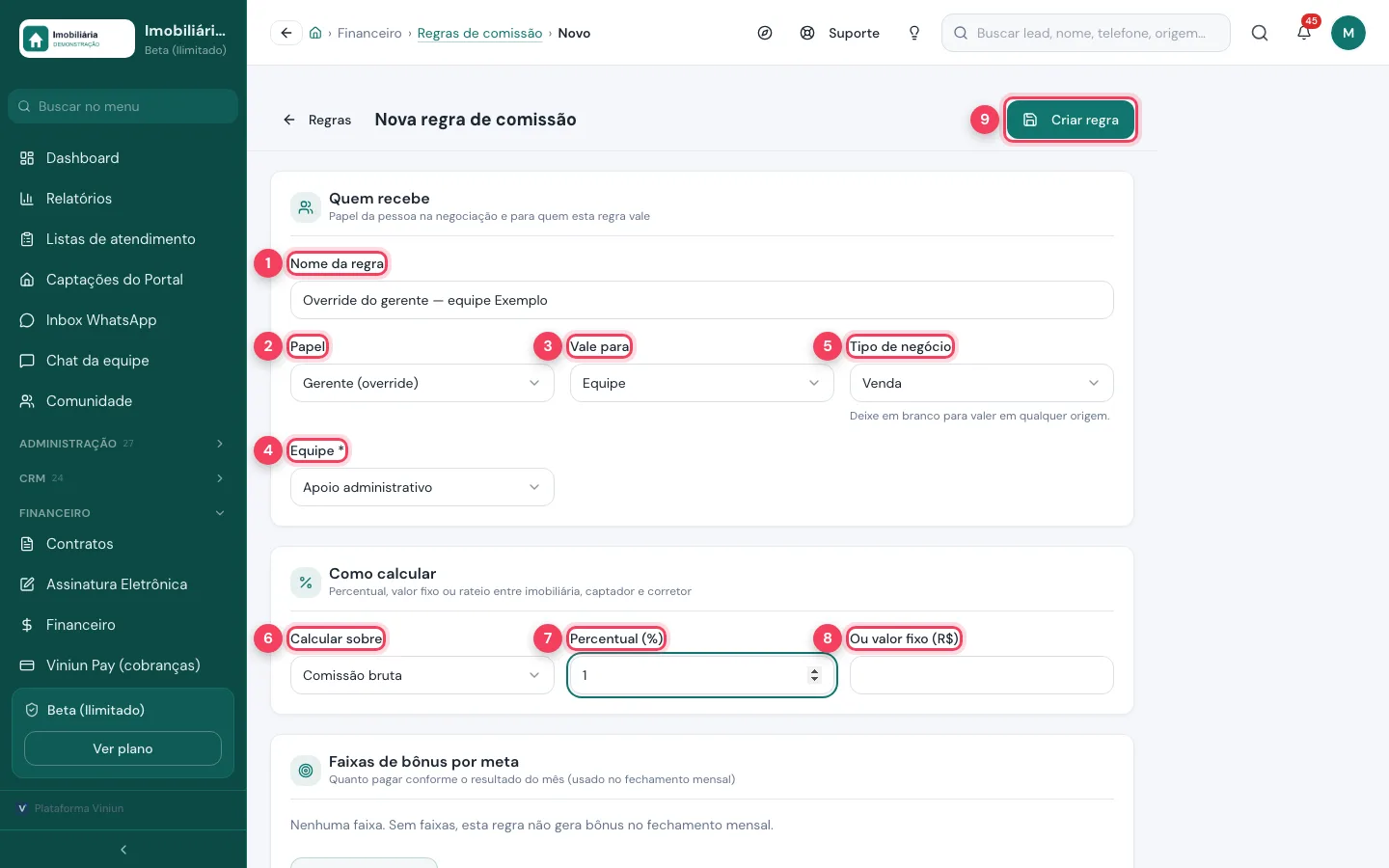Click the Buscar no menu search field
1389x868 pixels.
123,106
